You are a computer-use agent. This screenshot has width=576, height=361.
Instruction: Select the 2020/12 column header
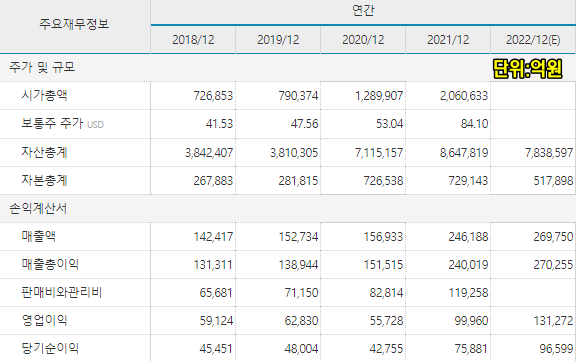coord(363,40)
